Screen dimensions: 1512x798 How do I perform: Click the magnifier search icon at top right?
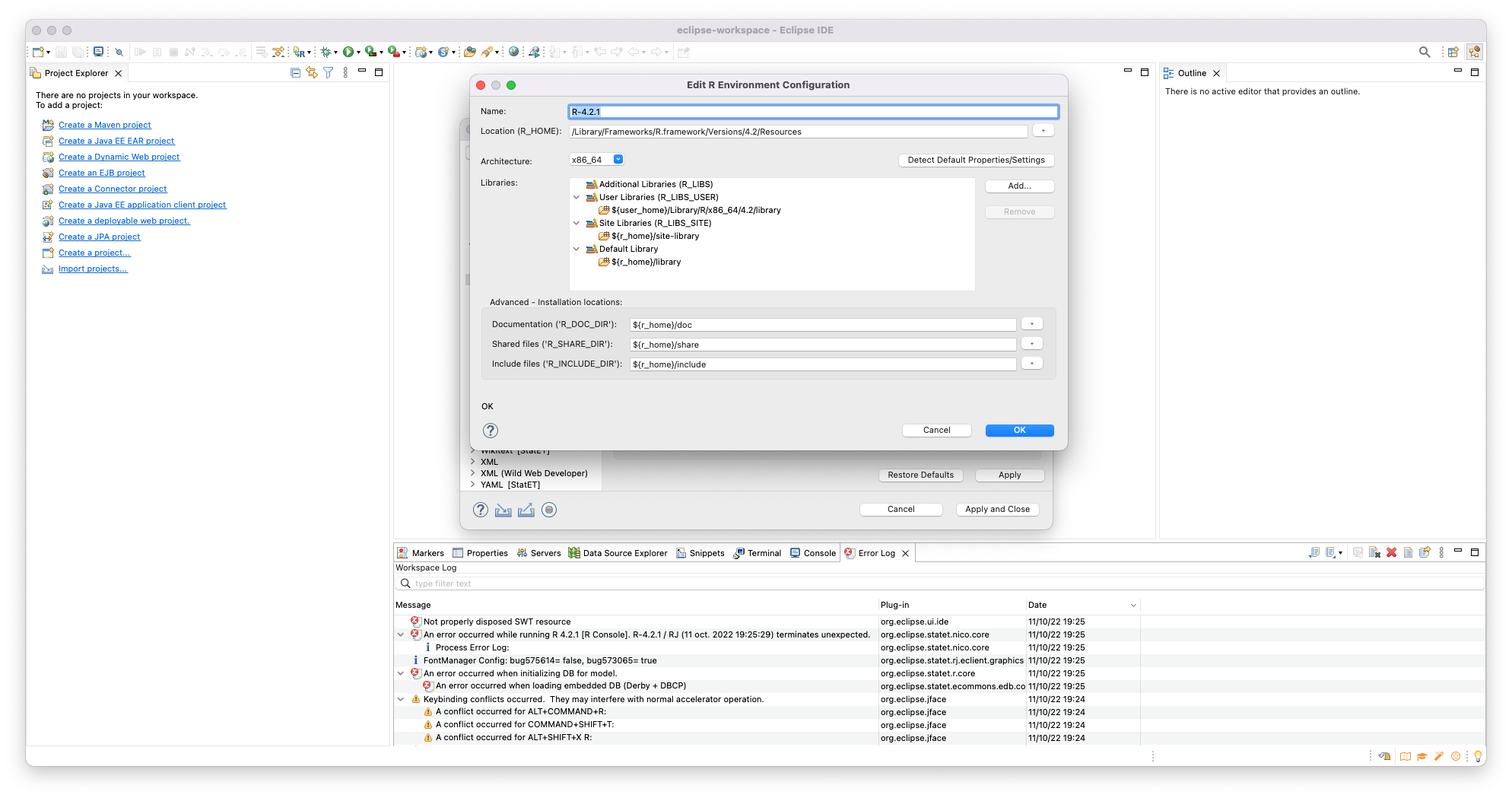point(1425,52)
